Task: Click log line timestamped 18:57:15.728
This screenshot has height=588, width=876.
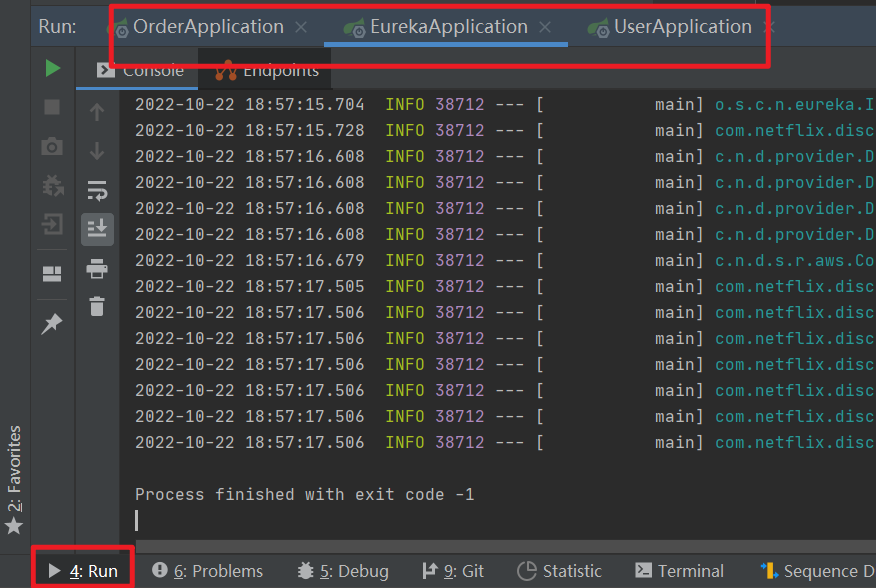Action: pyautogui.click(x=504, y=130)
